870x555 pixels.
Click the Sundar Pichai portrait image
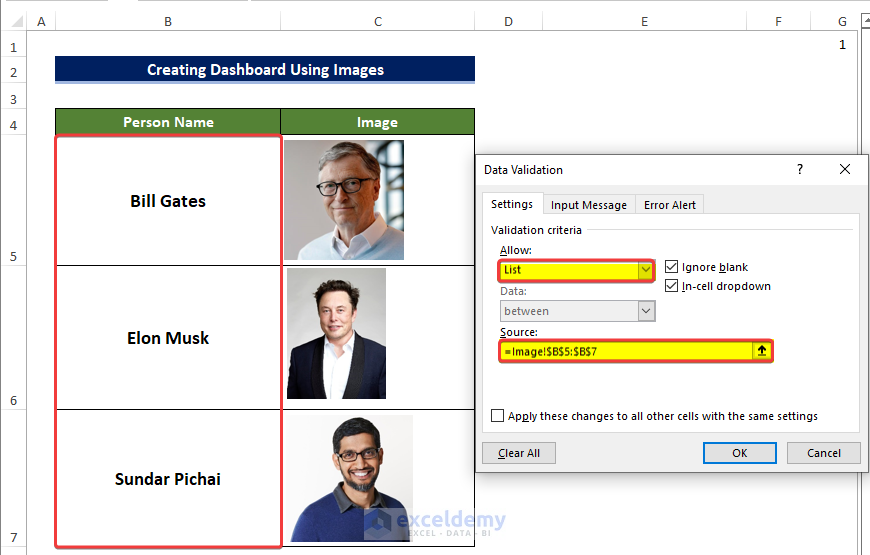[351, 478]
